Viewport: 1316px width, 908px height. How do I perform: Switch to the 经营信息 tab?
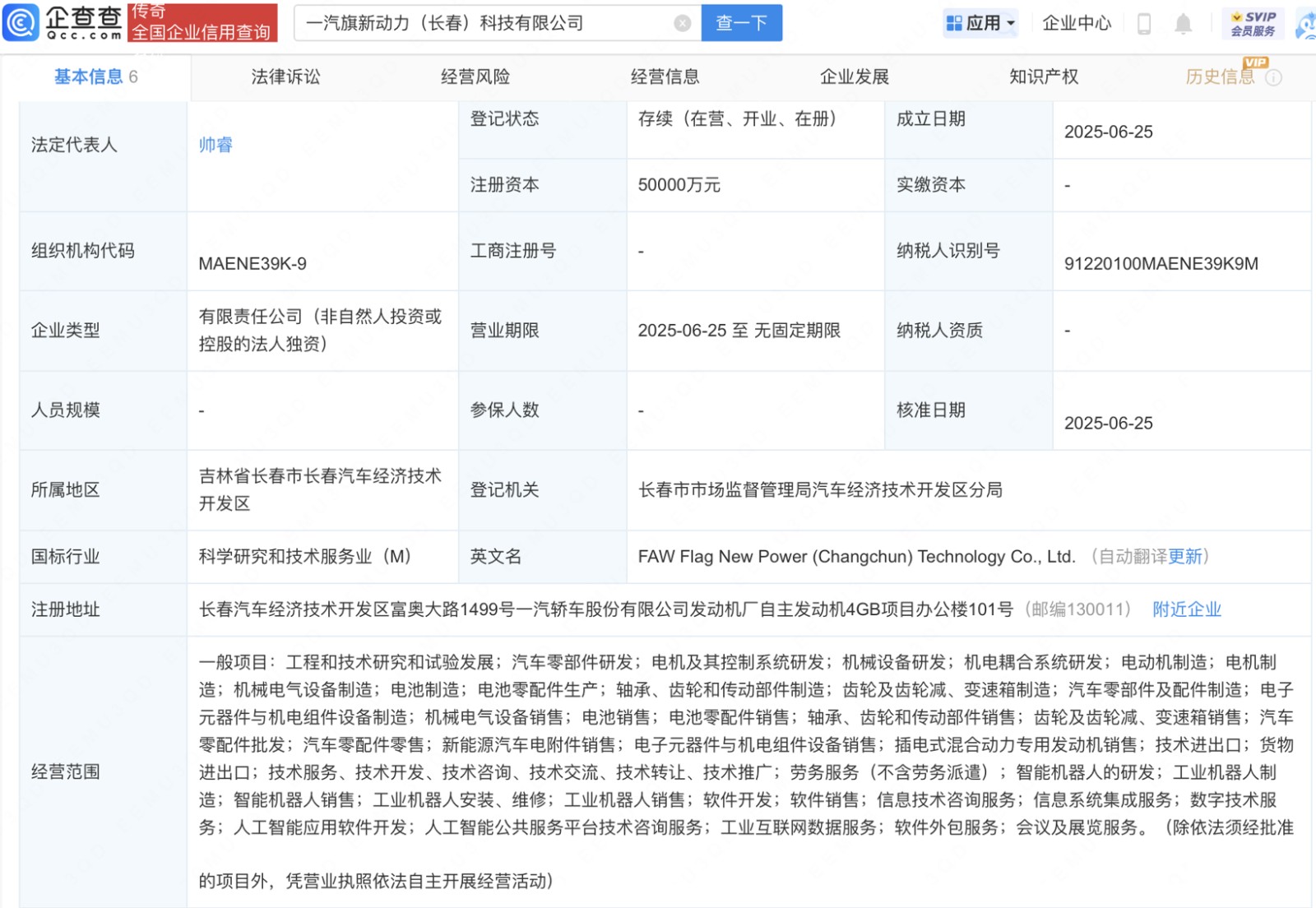[665, 76]
